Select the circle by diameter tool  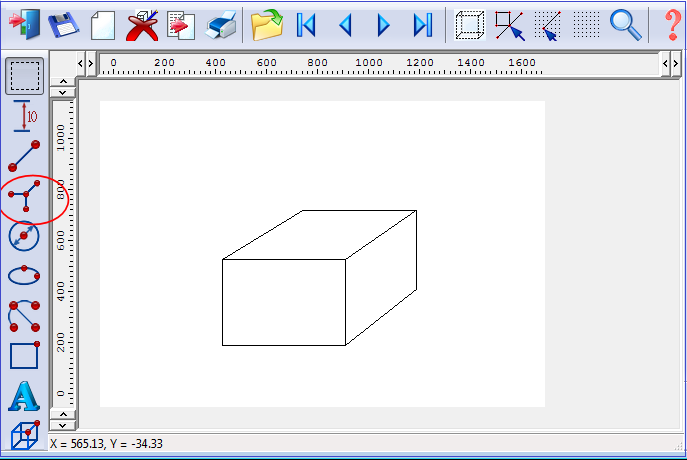click(x=24, y=236)
